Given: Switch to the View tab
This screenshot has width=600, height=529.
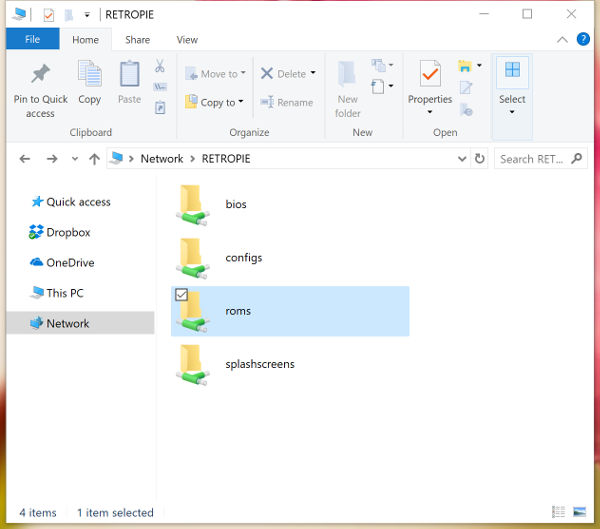Looking at the screenshot, I should click(x=187, y=40).
